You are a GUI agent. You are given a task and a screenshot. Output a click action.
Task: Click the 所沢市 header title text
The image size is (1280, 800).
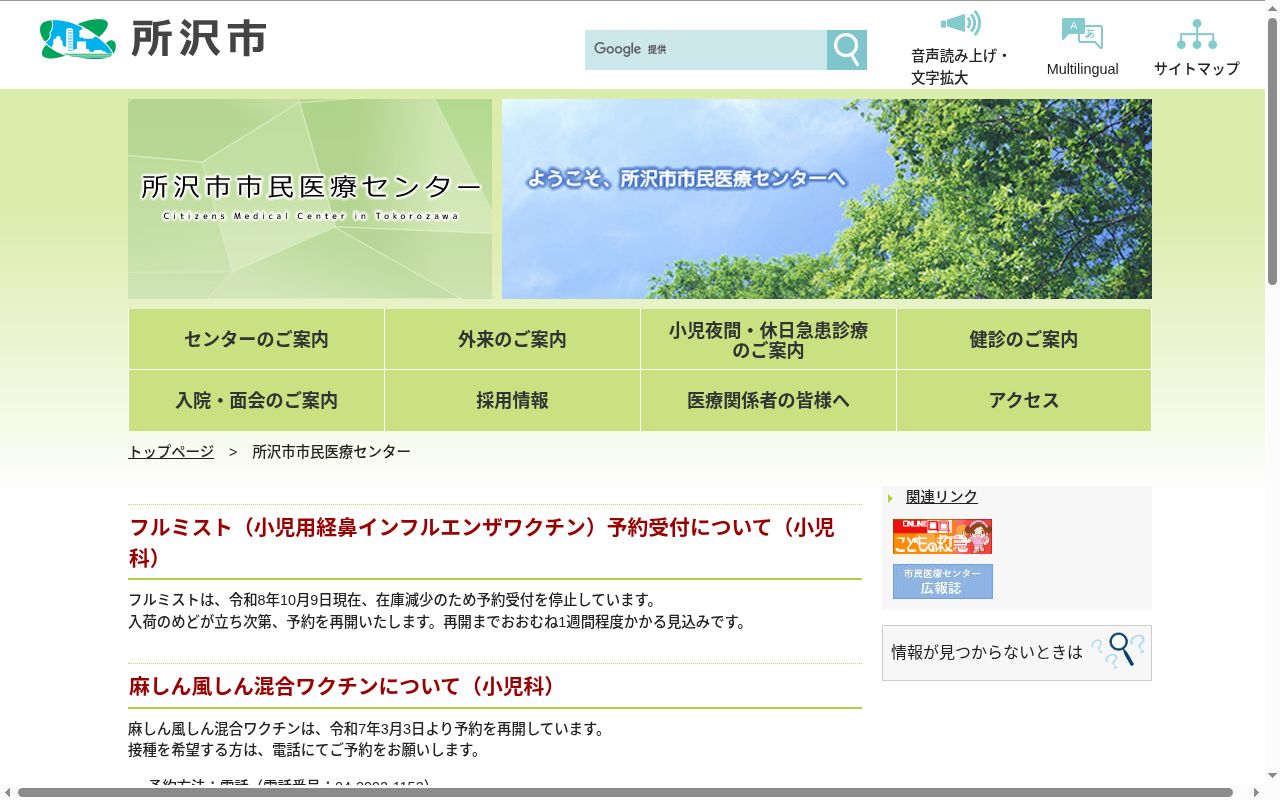point(199,39)
